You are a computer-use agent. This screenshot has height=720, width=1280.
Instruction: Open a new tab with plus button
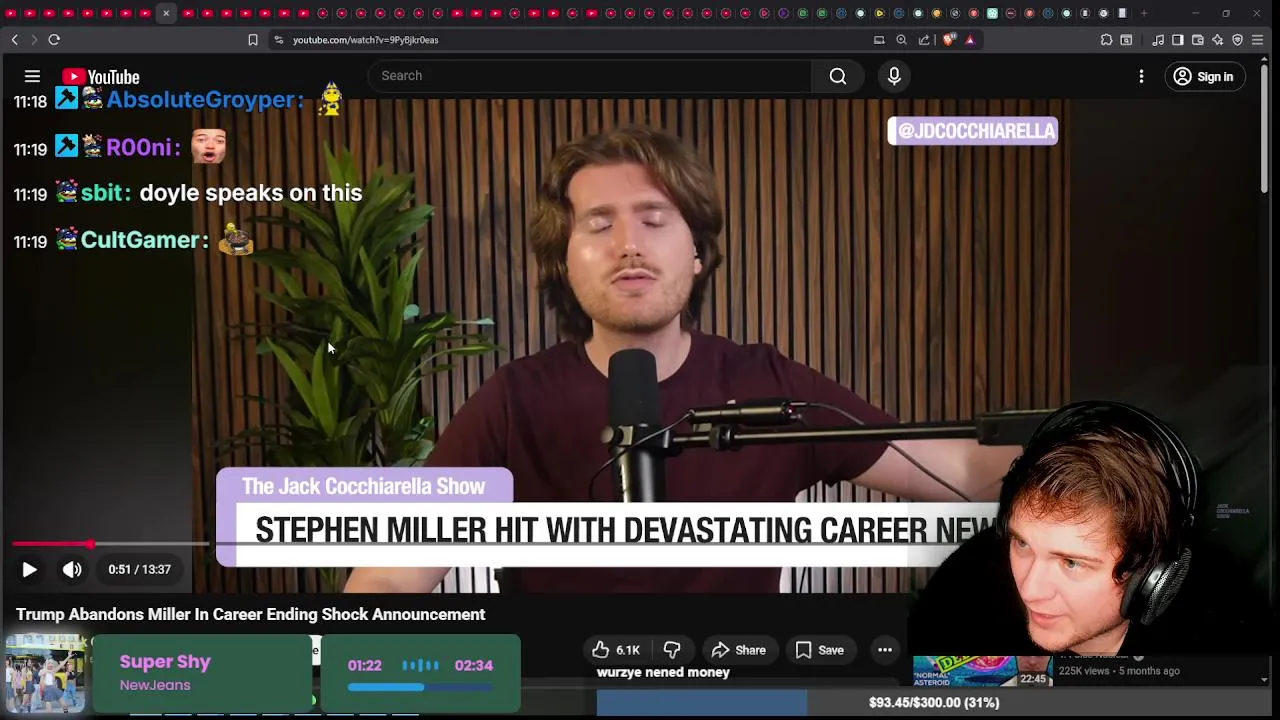(1143, 13)
